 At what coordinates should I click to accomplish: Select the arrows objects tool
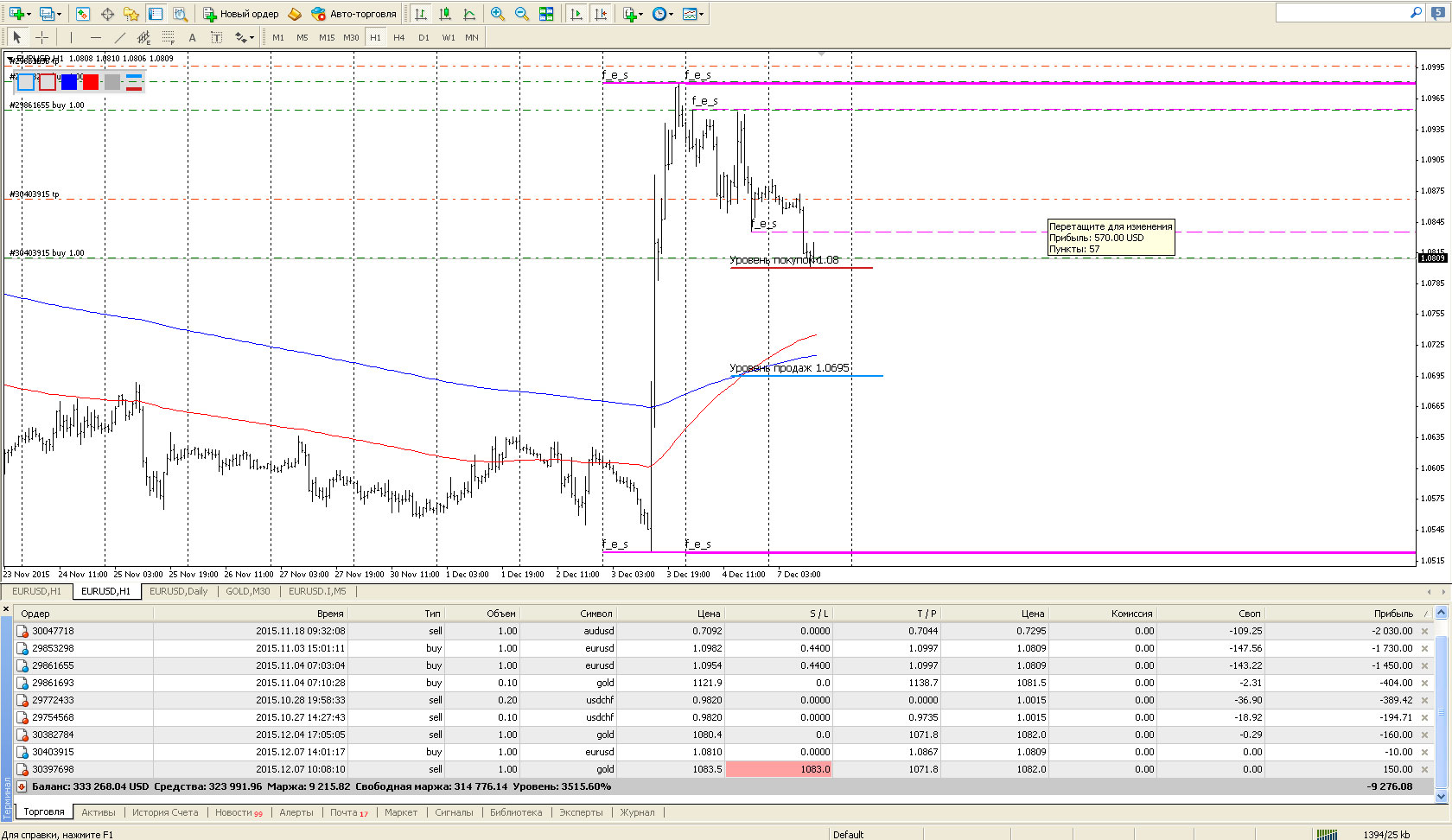tap(239, 37)
